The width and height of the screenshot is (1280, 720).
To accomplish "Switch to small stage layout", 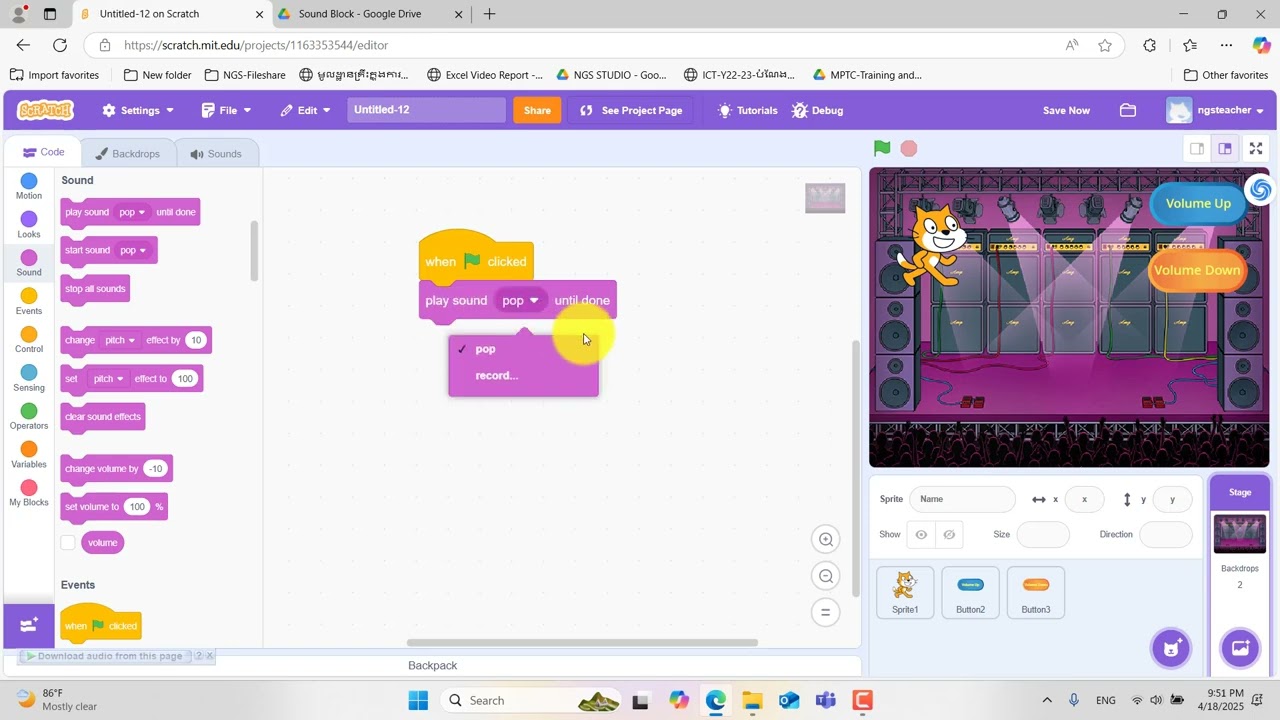I will point(1196,149).
